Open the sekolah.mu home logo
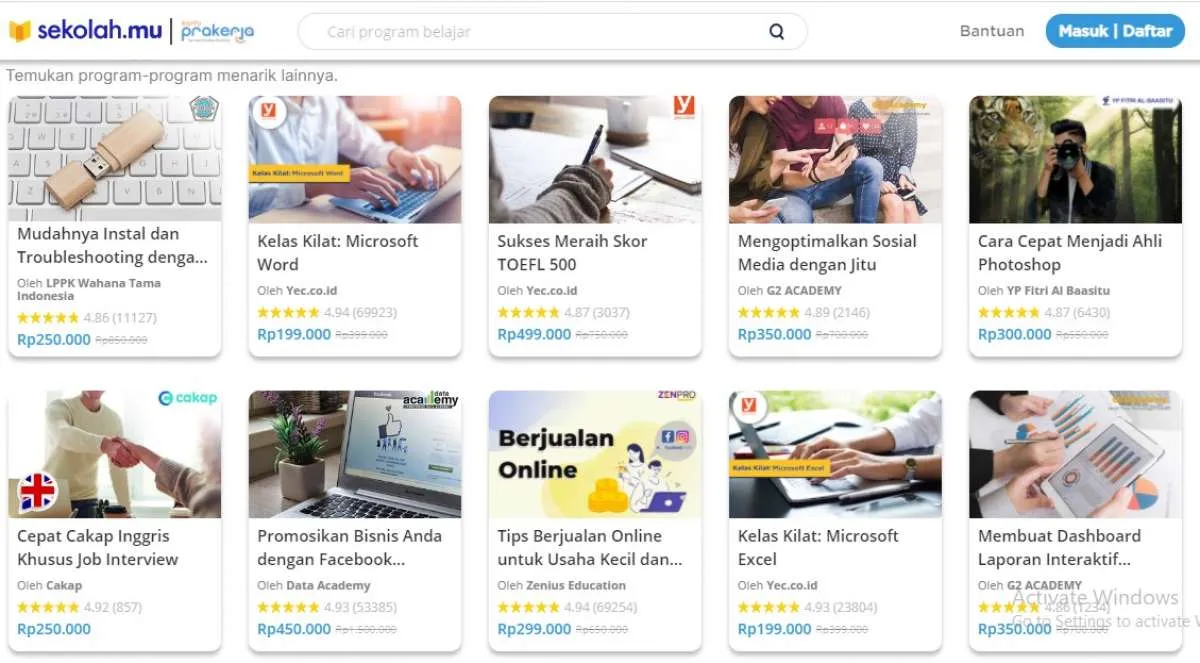1200x663 pixels. click(x=86, y=31)
